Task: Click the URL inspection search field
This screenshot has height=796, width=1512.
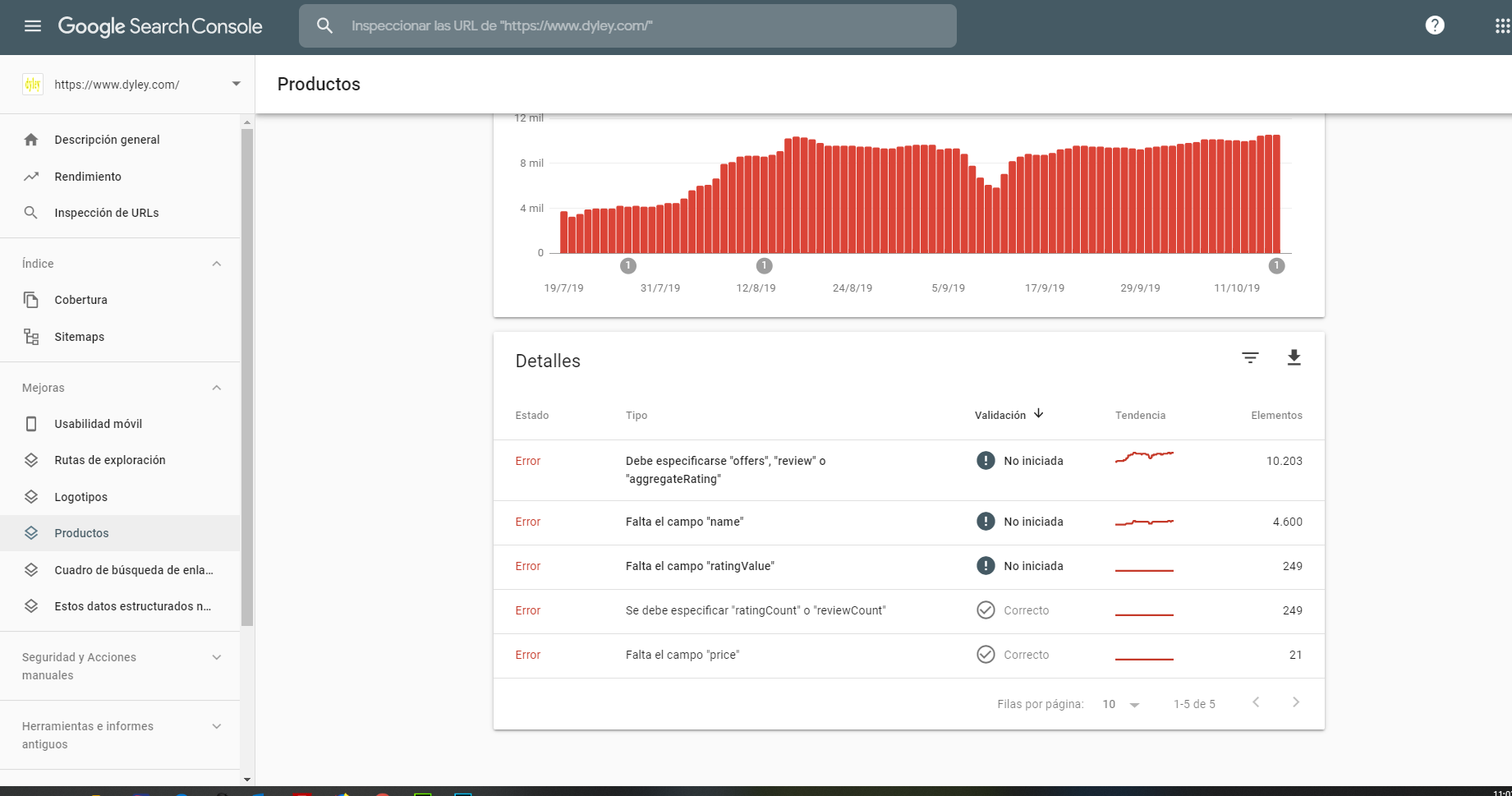Action: point(627,26)
